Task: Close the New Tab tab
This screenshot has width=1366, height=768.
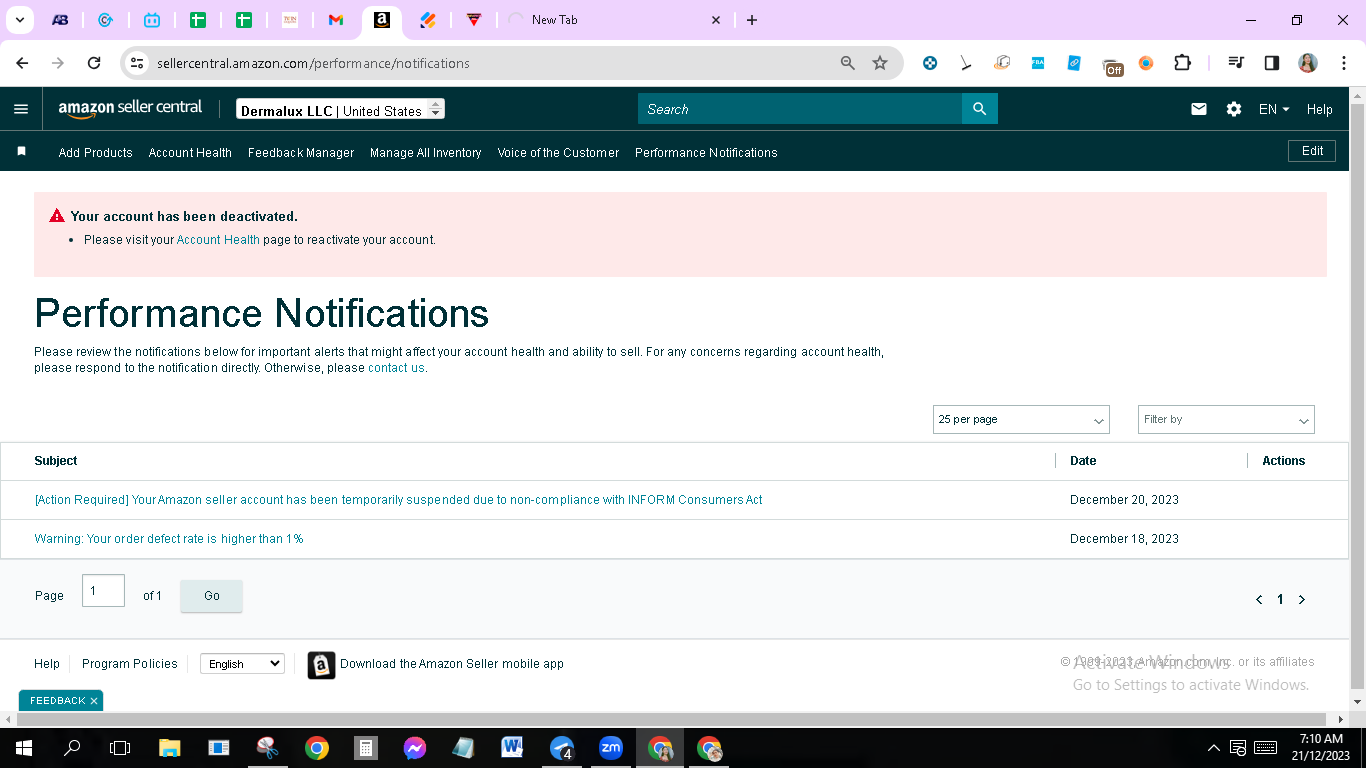Action: pos(716,20)
